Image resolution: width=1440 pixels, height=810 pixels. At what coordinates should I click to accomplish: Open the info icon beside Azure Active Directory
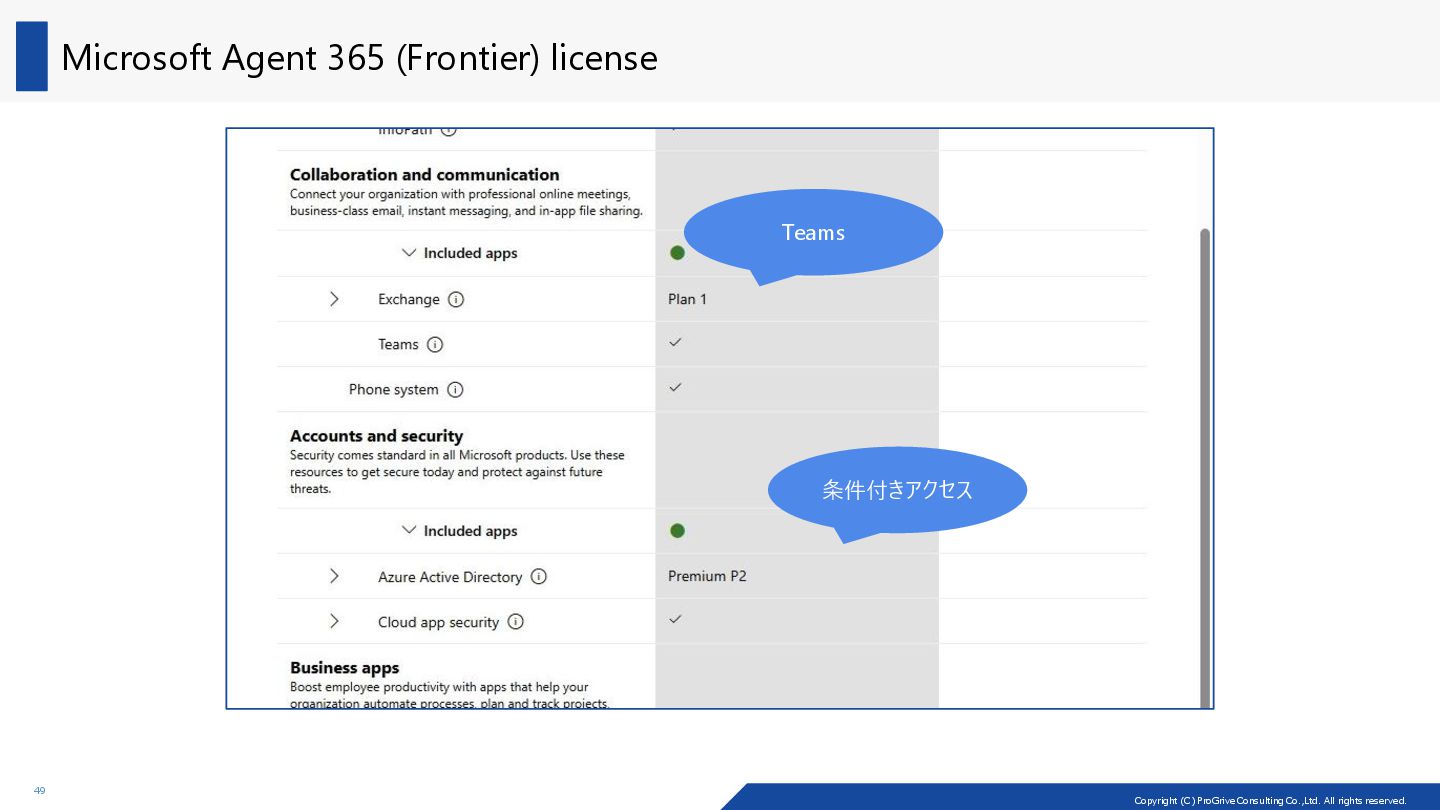click(539, 576)
